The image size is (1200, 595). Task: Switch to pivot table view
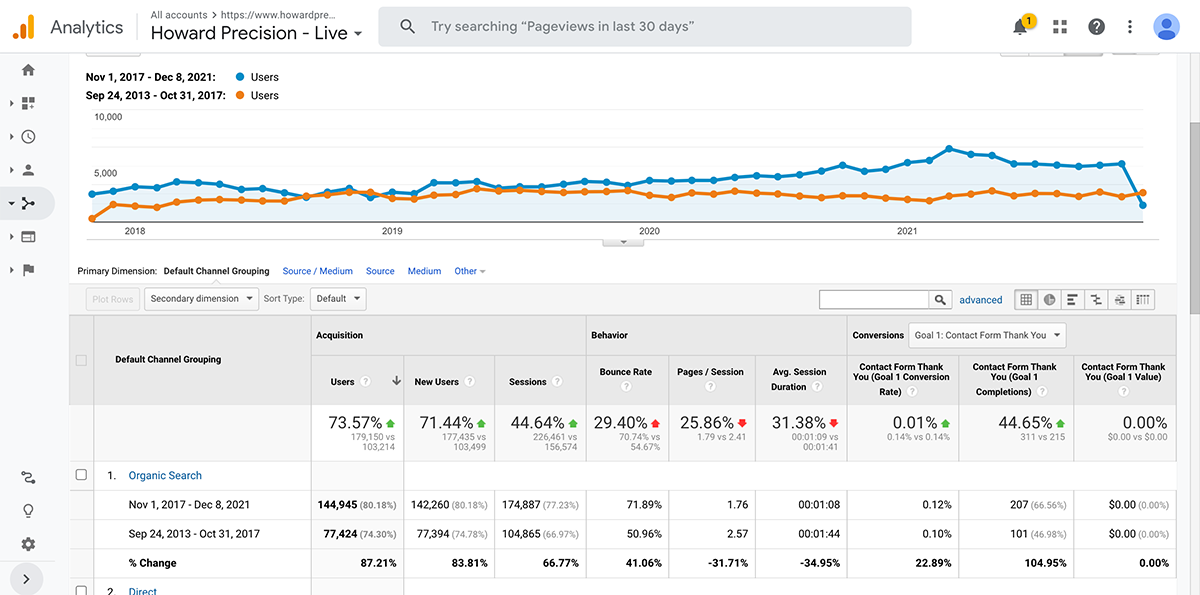pyautogui.click(x=1142, y=299)
